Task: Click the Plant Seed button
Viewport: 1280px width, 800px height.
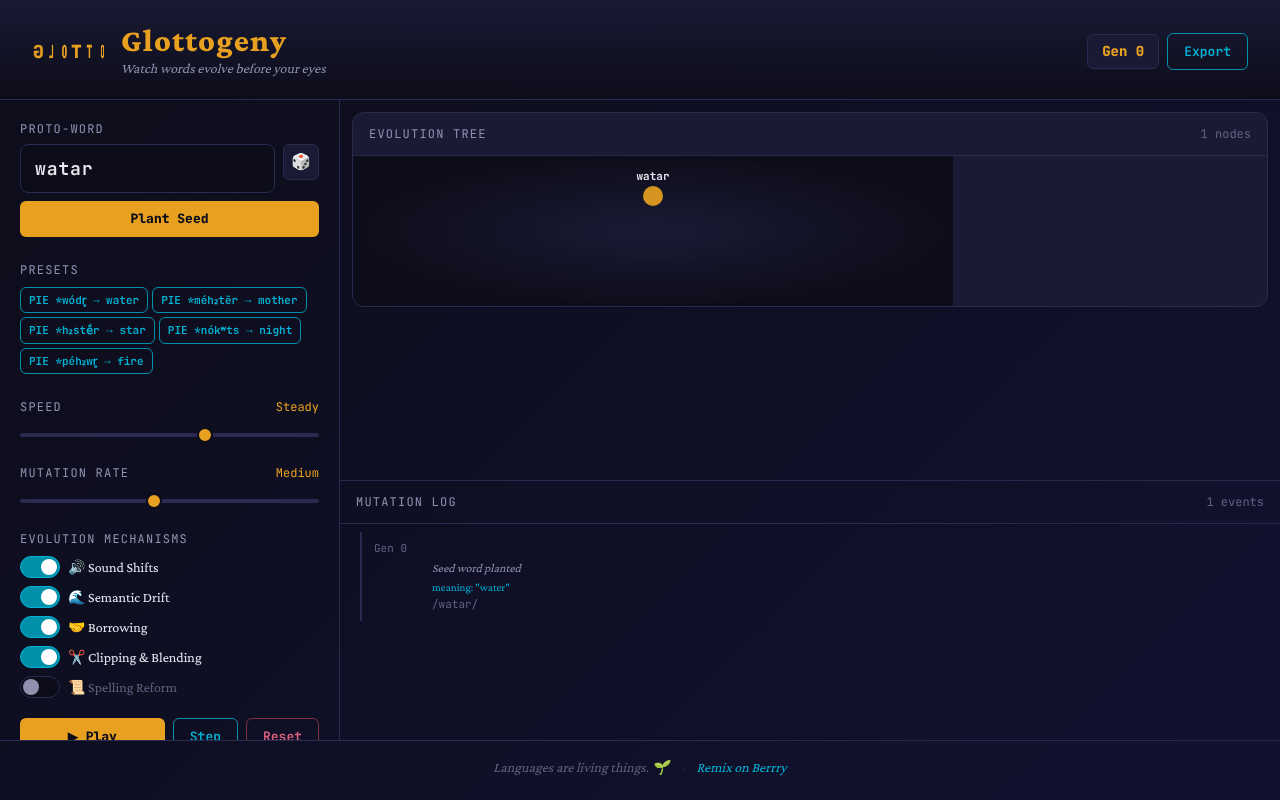Action: pos(169,218)
